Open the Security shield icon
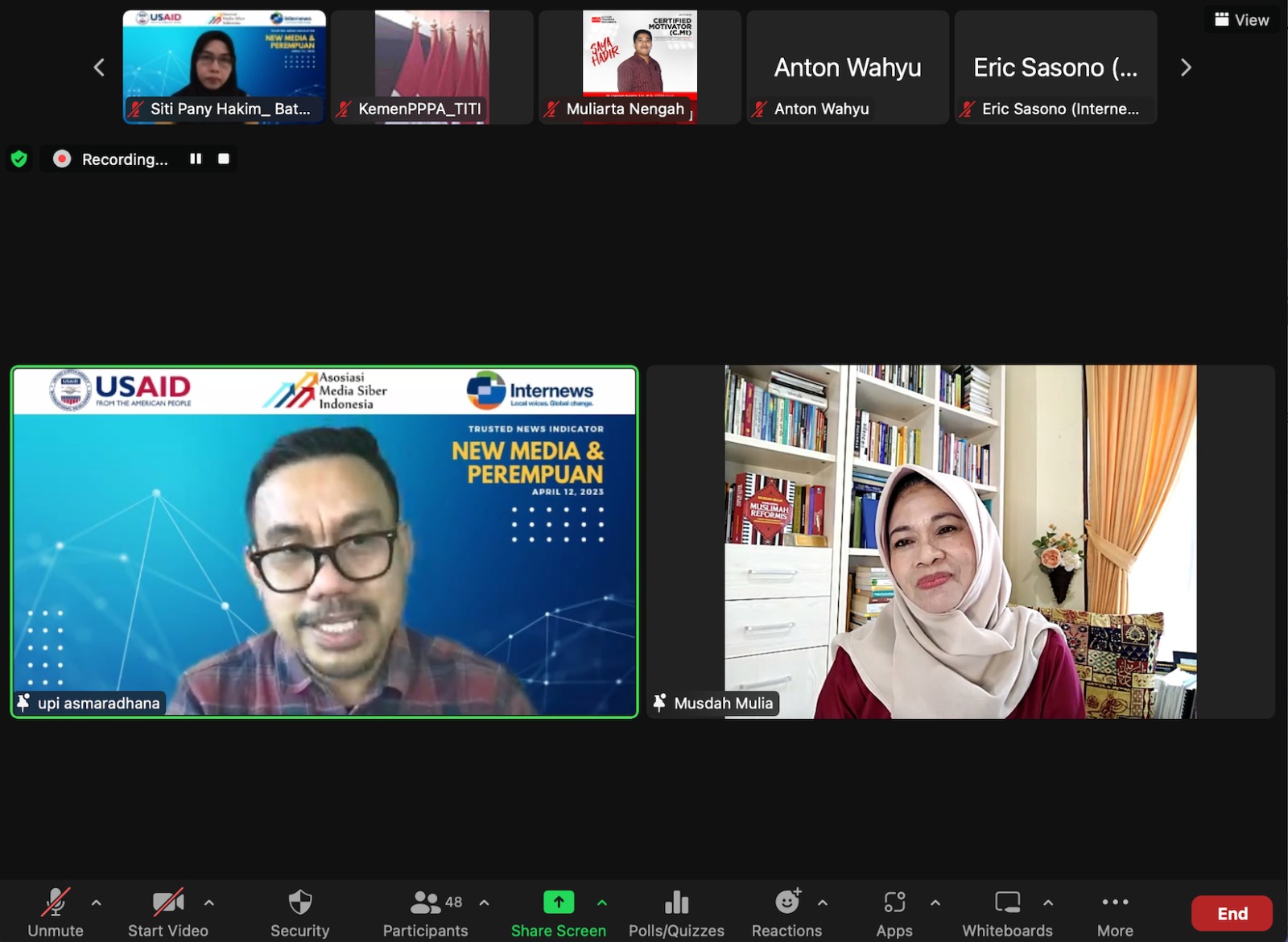Screen dimensions: 1288x942 299,903
